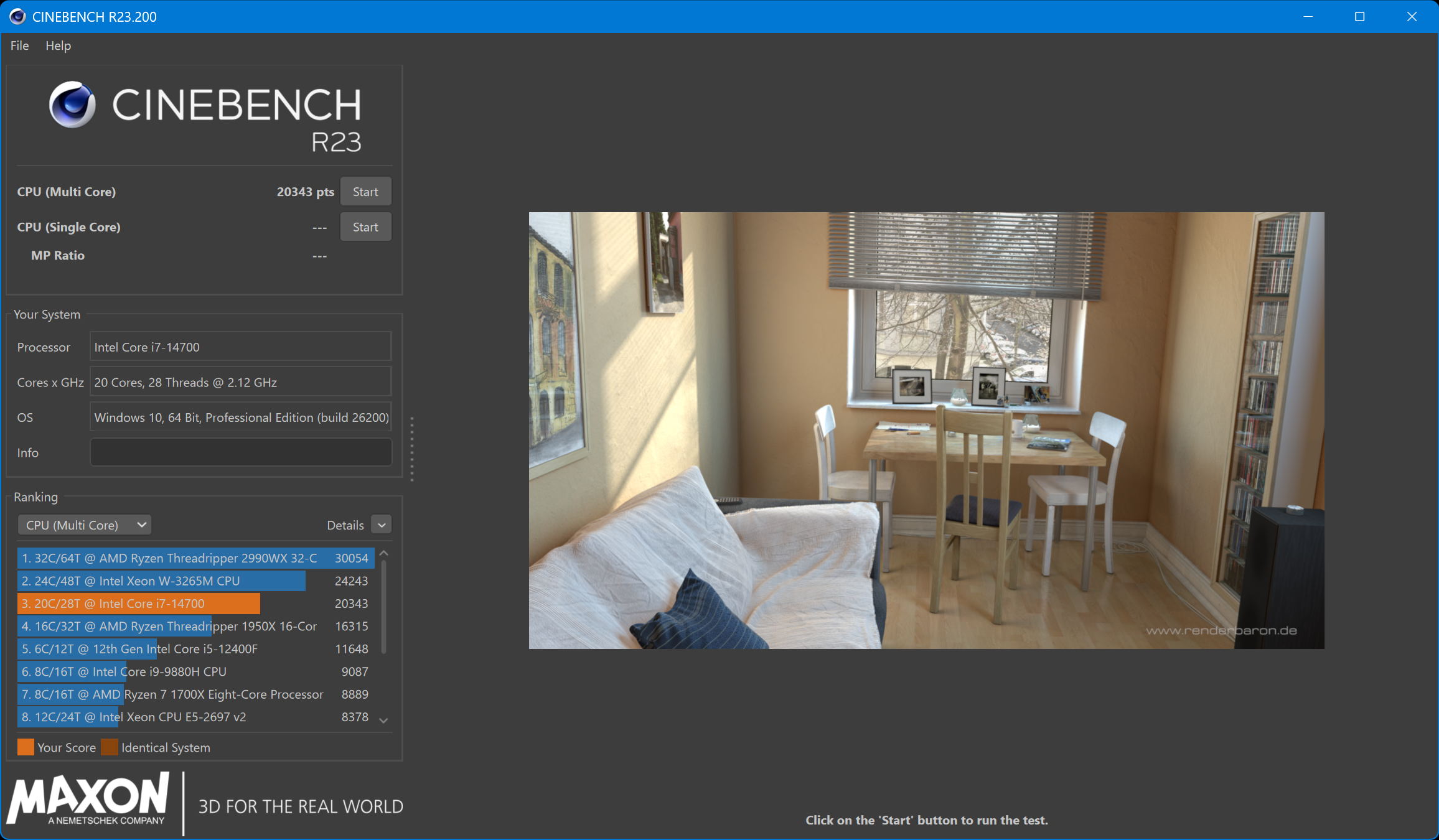The image size is (1439, 840).
Task: Maximize the Cinebench window
Action: click(x=1359, y=17)
